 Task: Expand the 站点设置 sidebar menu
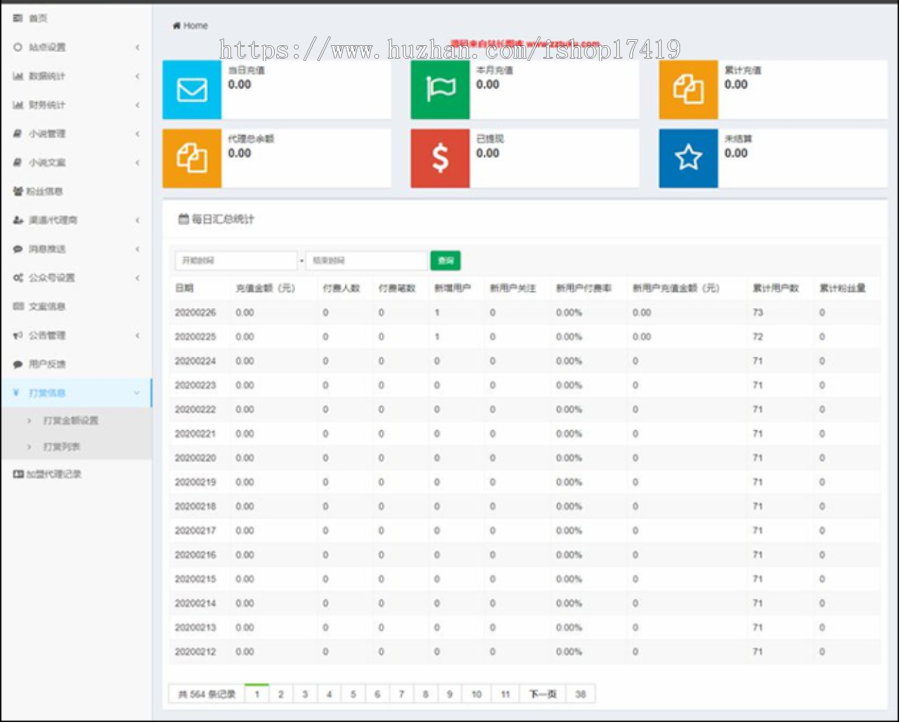[x=75, y=47]
